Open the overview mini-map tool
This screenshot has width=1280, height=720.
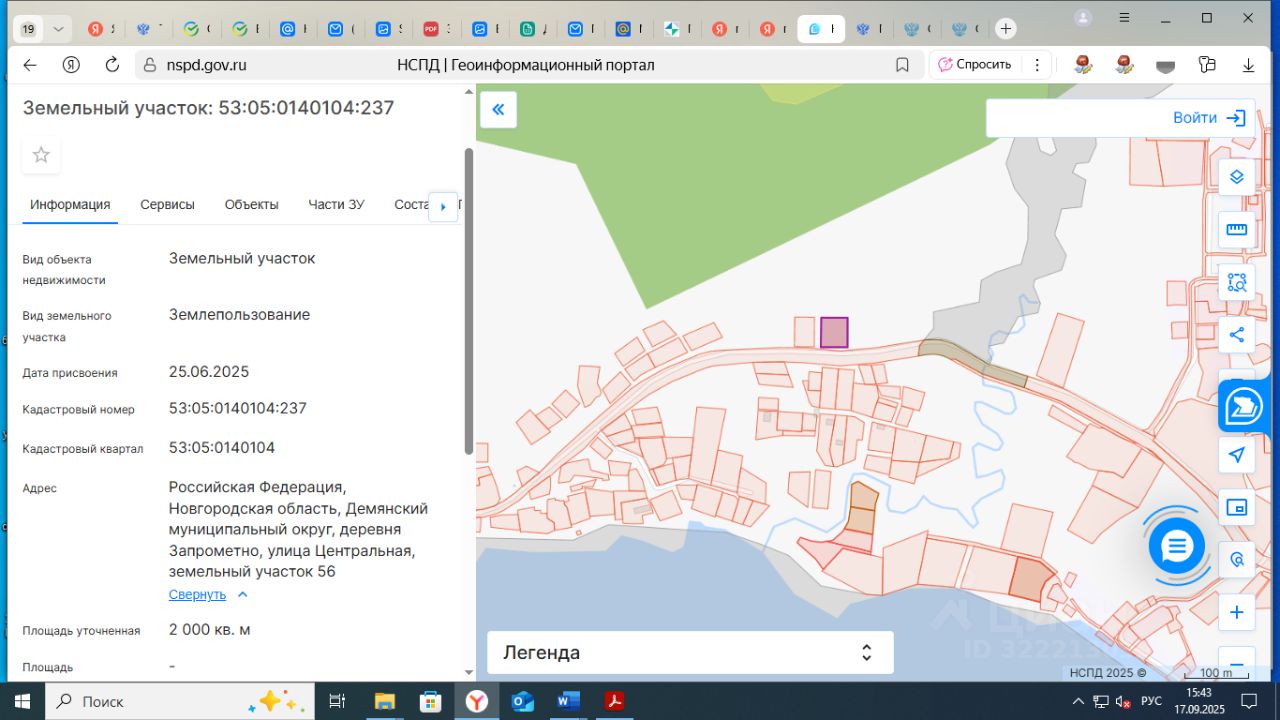(1237, 507)
